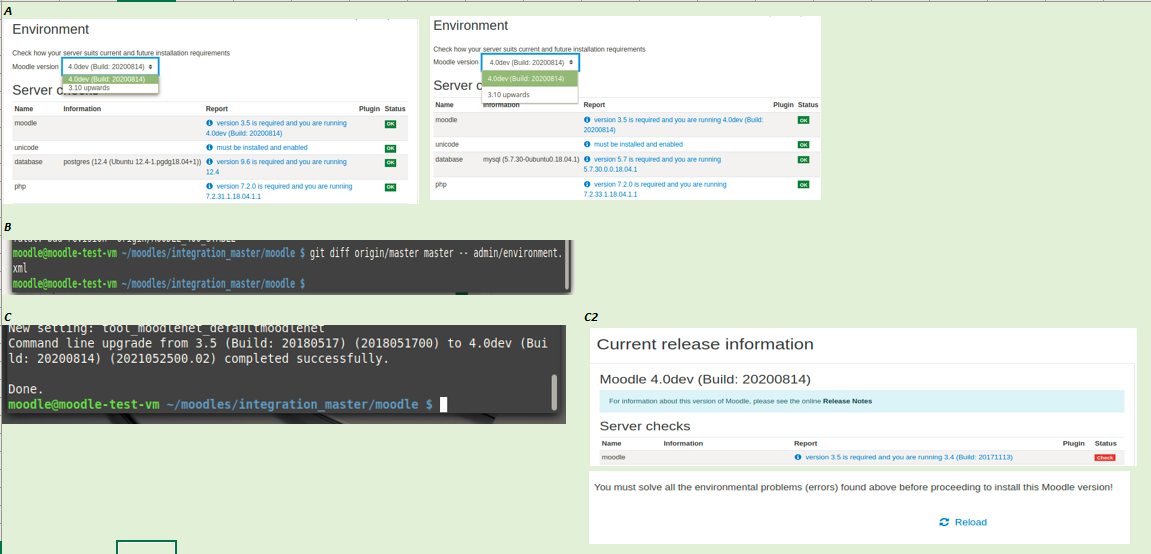Click info icon in moodle row, left screenshot

pos(209,123)
